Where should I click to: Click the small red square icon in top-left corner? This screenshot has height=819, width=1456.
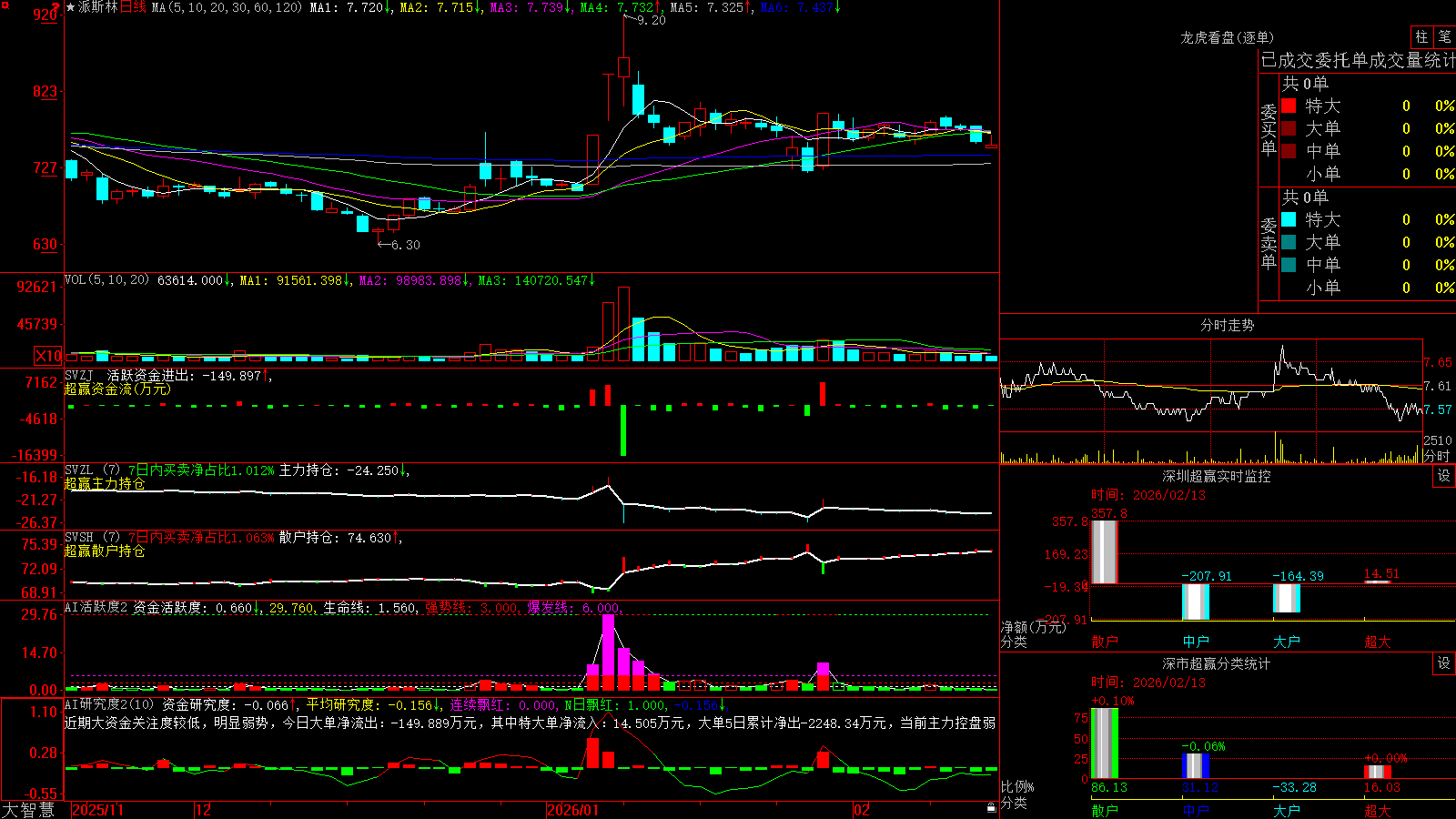pos(3,4)
